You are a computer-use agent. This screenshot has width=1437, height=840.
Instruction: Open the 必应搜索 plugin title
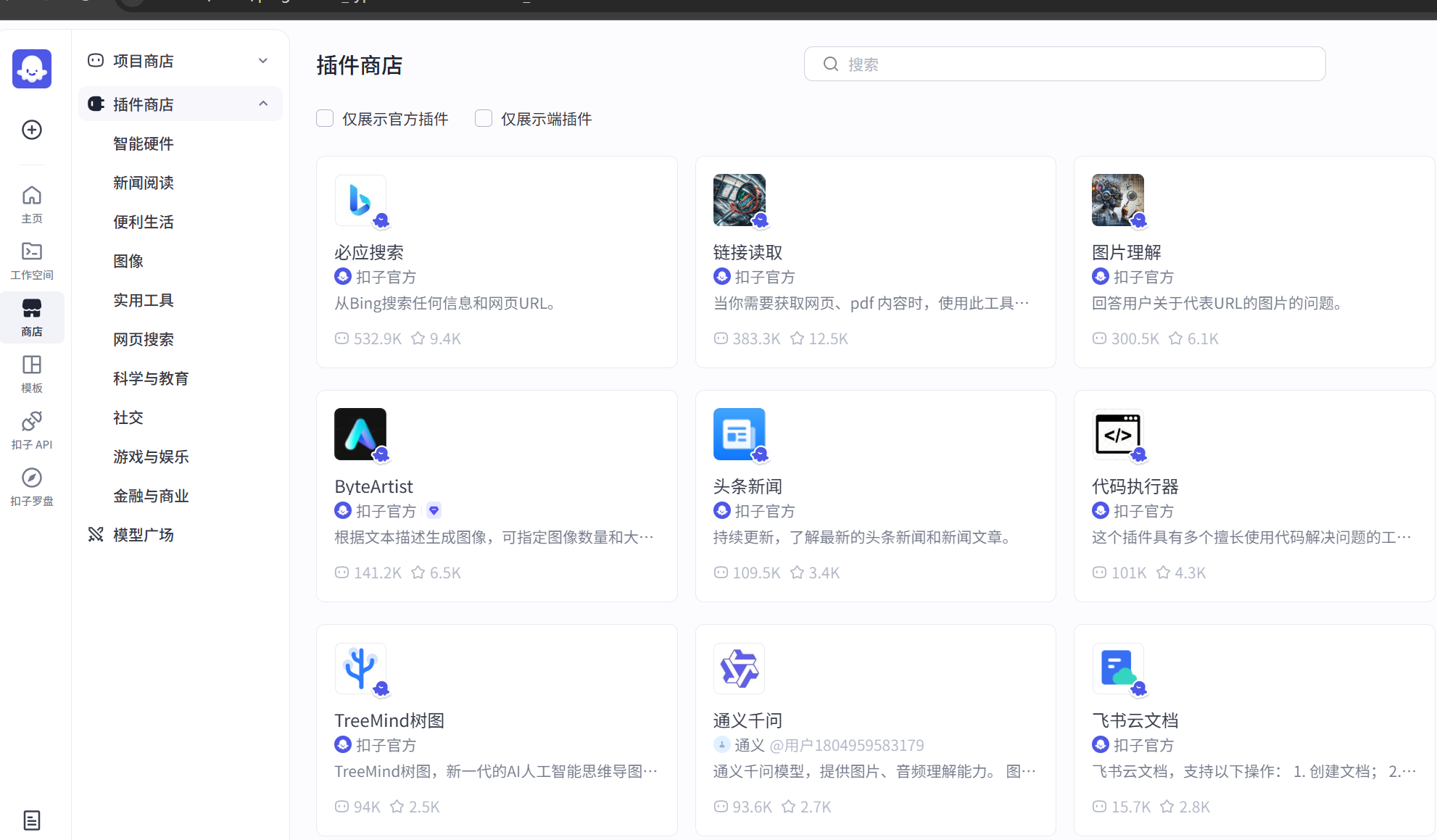369,252
